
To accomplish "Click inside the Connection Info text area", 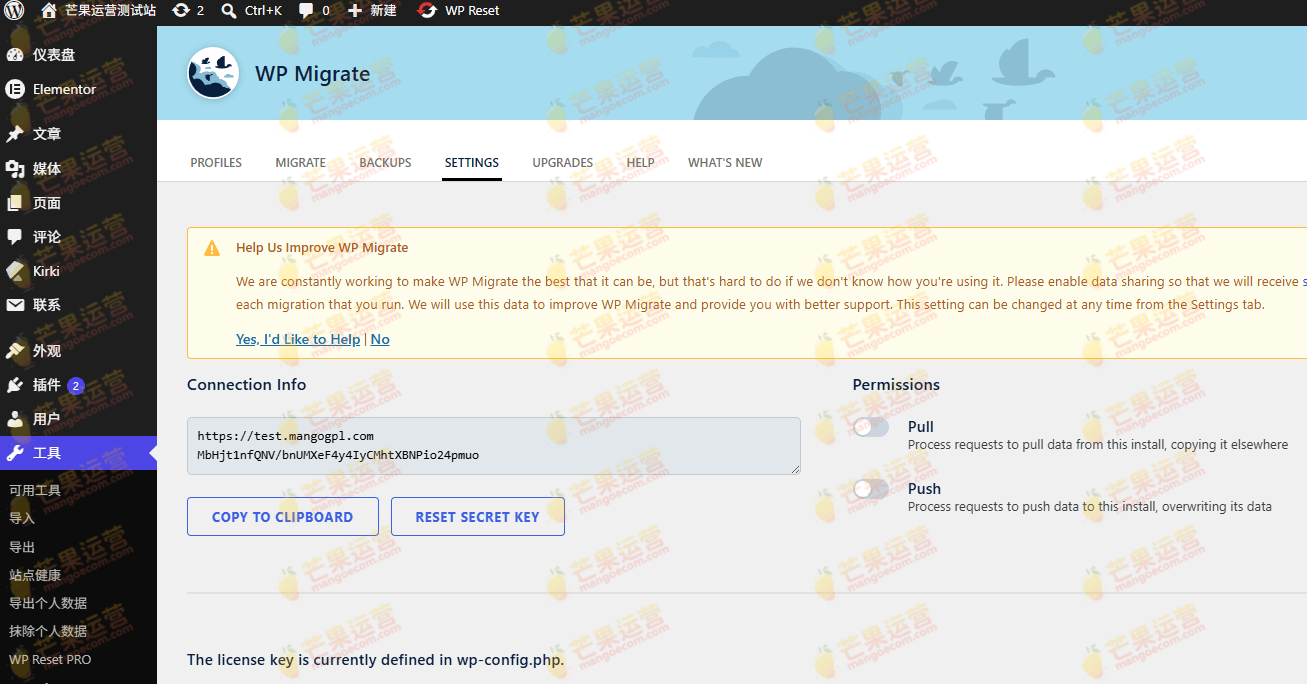I will [x=494, y=446].
